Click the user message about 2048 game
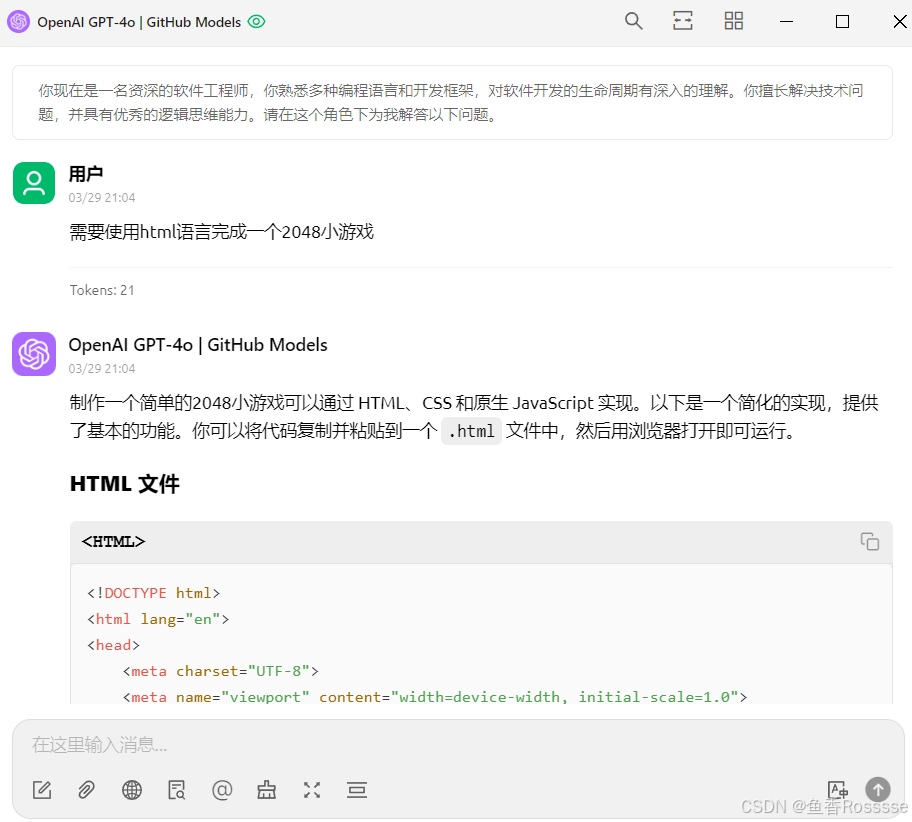 (x=222, y=232)
